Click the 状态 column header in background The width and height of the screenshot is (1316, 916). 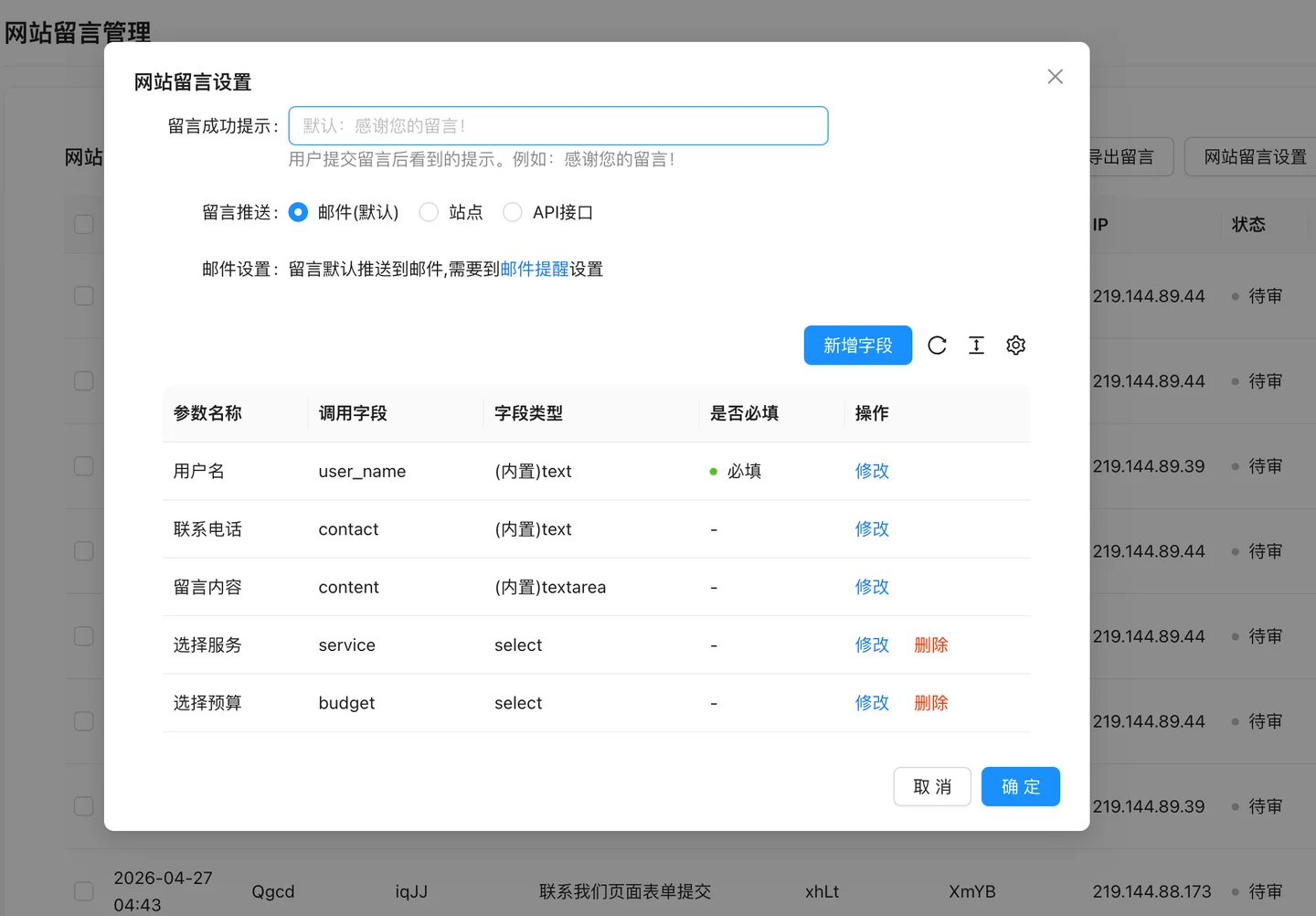[x=1248, y=224]
